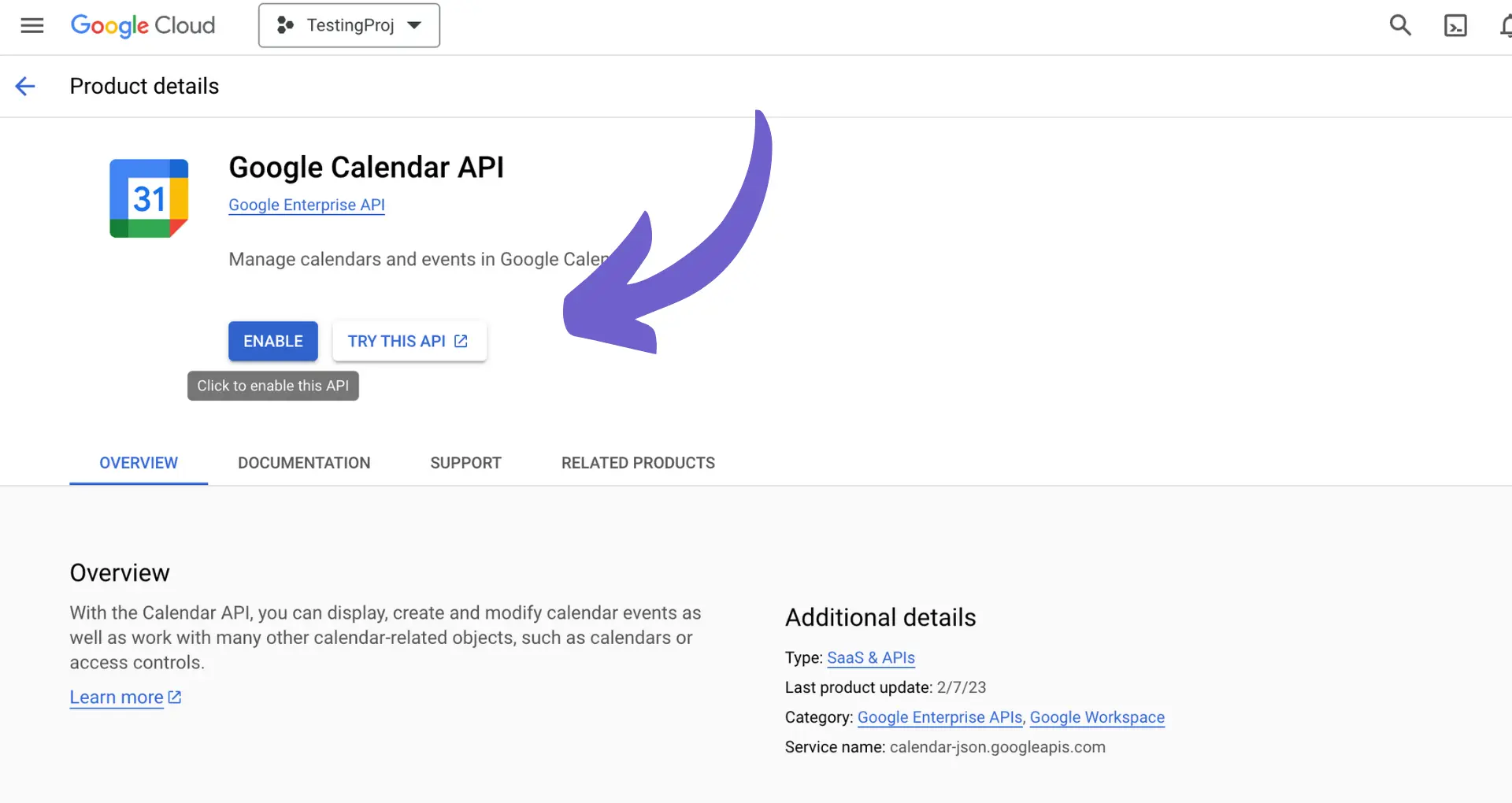Follow the Learn more link
The image size is (1512, 803).
tap(125, 698)
